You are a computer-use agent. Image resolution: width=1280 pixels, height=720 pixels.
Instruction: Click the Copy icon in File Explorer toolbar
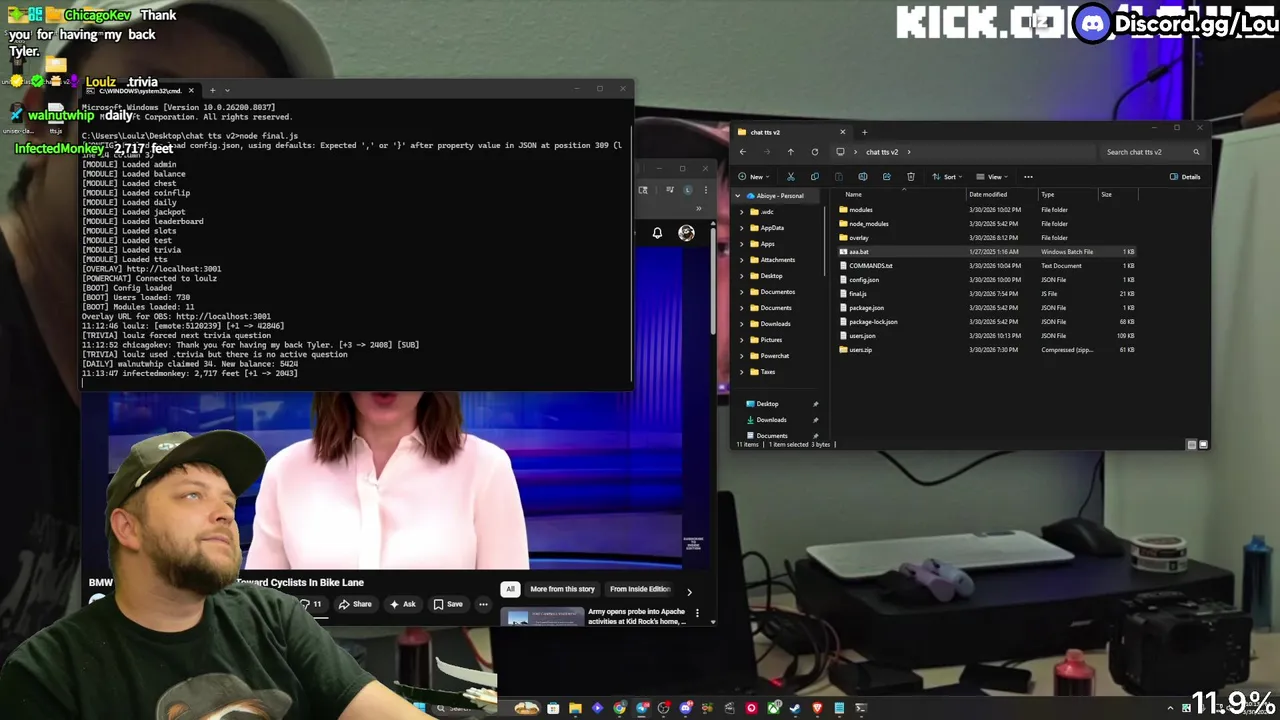coord(814,177)
